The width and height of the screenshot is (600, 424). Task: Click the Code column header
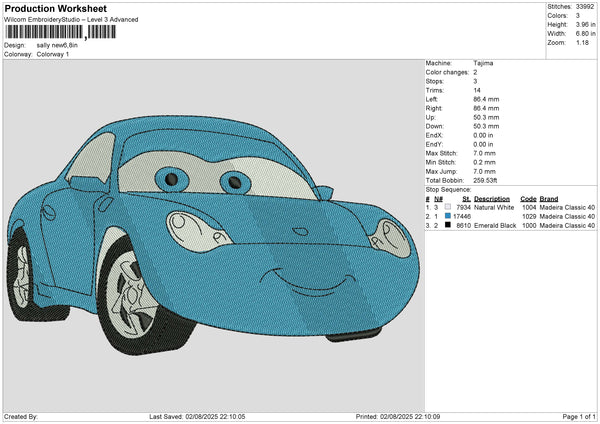[x=529, y=198]
